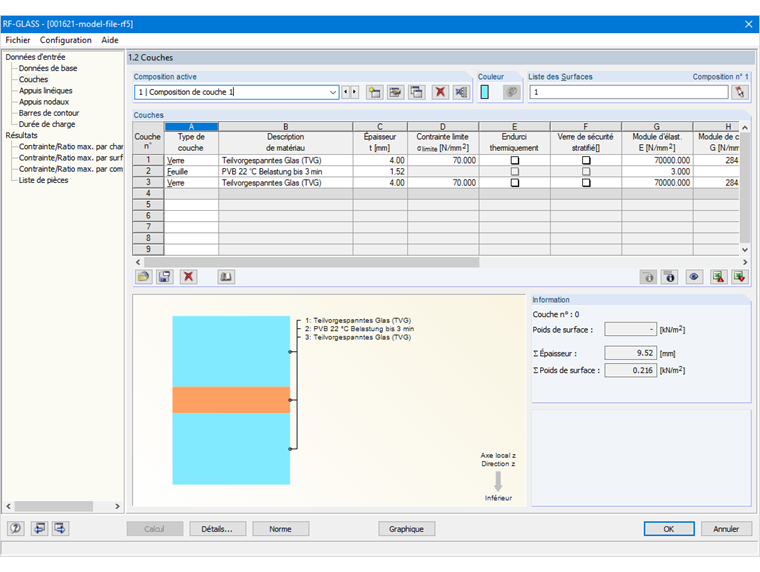Click the blue info icon under the table
760x572 pixels.
click(x=670, y=277)
